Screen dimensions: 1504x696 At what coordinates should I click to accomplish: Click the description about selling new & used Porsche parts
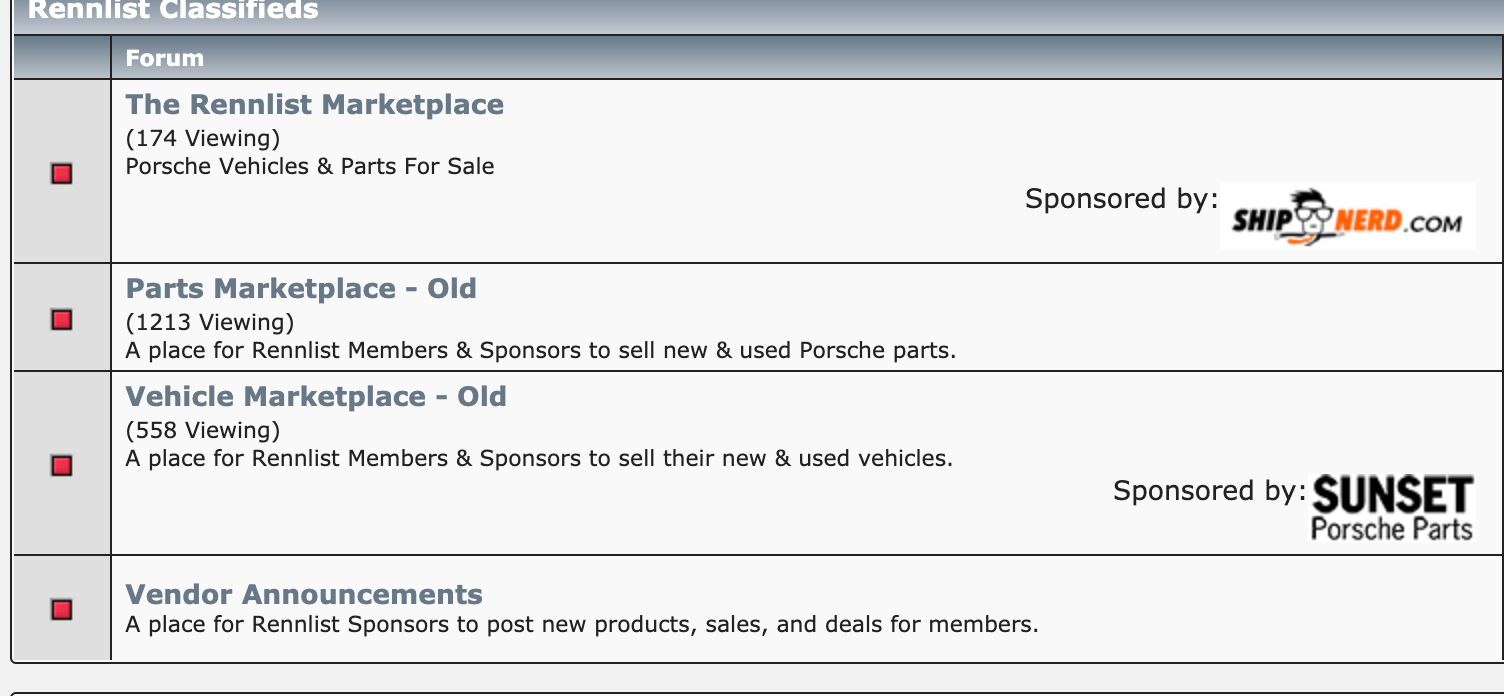pos(541,351)
